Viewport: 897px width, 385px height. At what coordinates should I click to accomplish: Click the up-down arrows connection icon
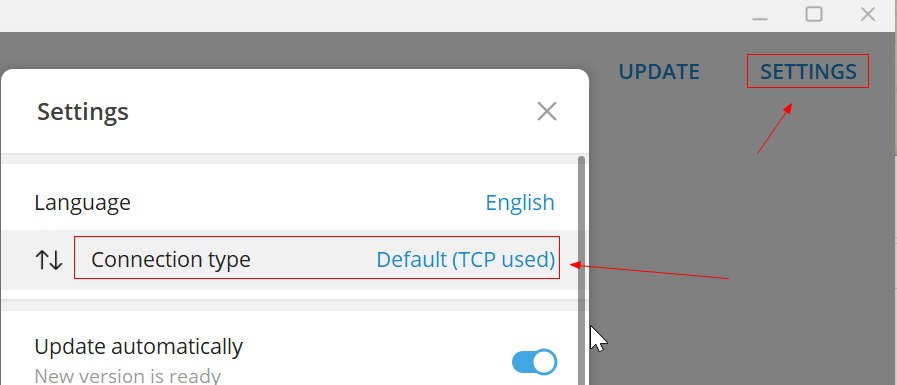point(49,260)
